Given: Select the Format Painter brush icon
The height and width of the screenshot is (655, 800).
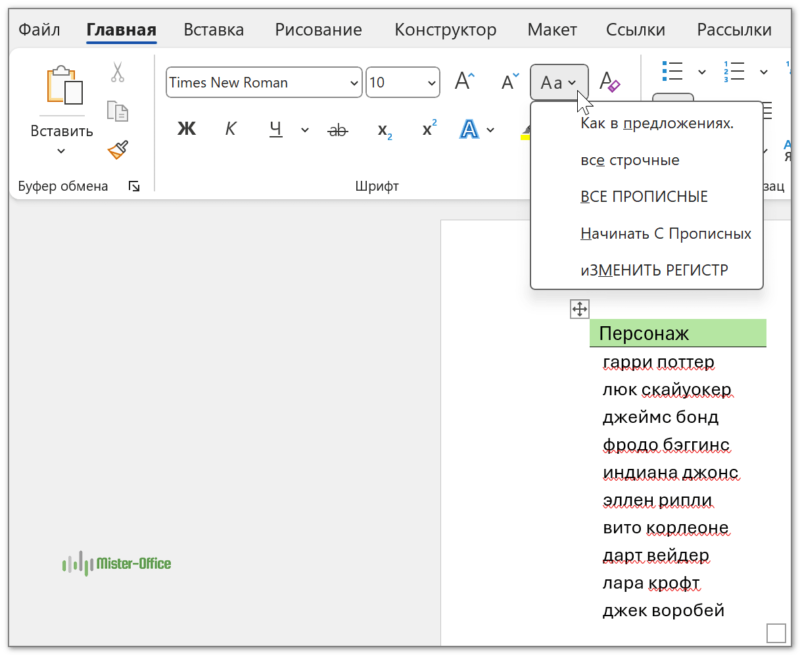Looking at the screenshot, I should pyautogui.click(x=118, y=150).
